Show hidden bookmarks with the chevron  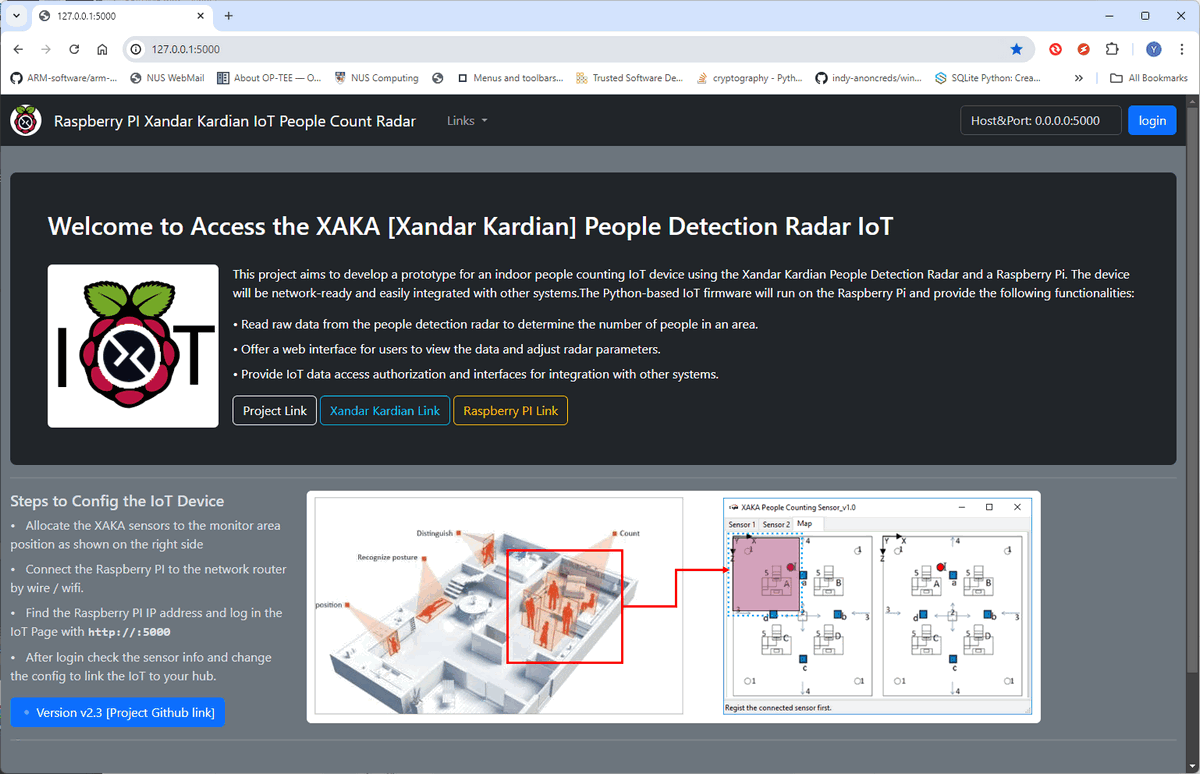[x=1078, y=78]
